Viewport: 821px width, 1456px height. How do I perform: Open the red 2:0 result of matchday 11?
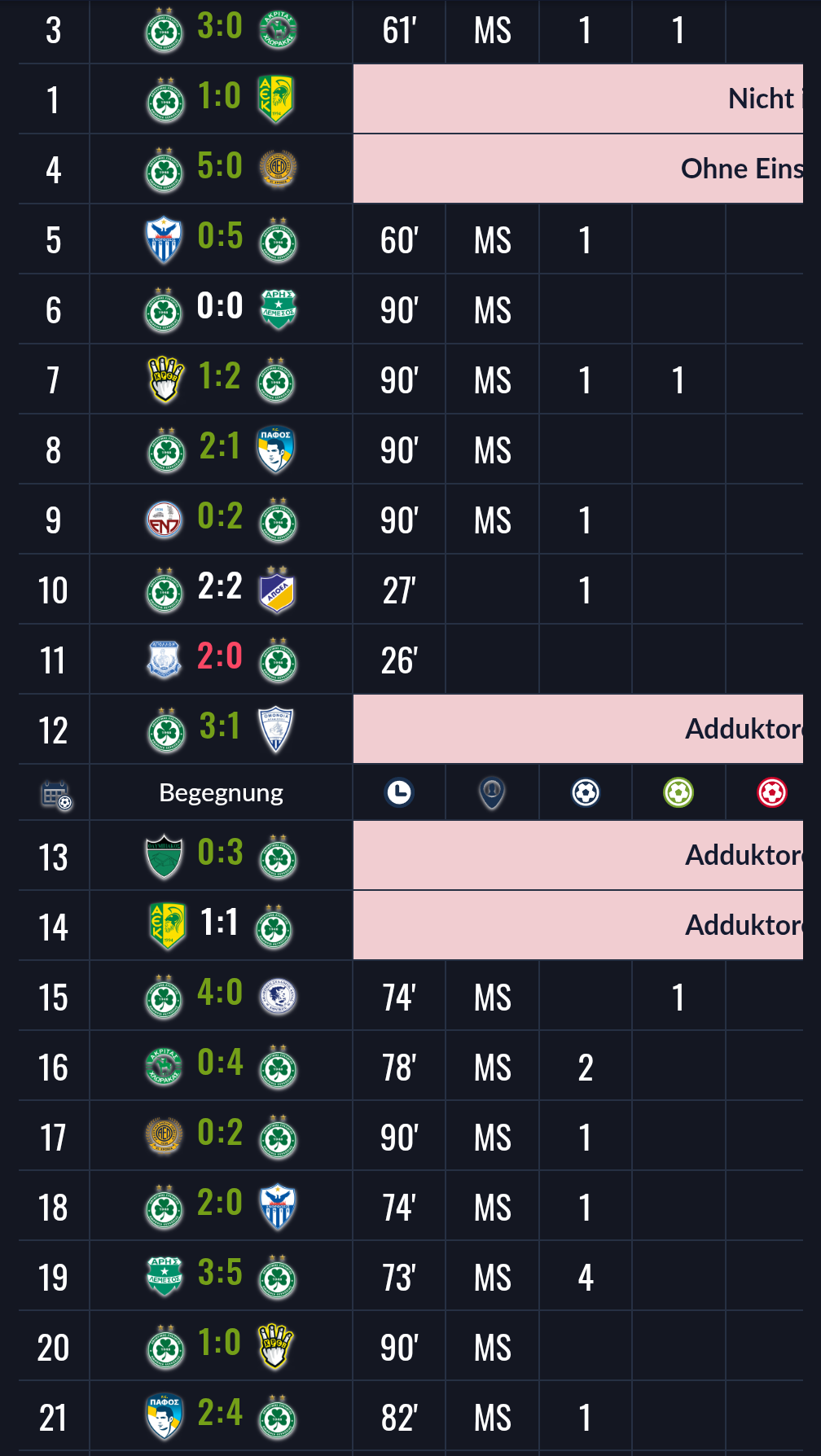220,657
